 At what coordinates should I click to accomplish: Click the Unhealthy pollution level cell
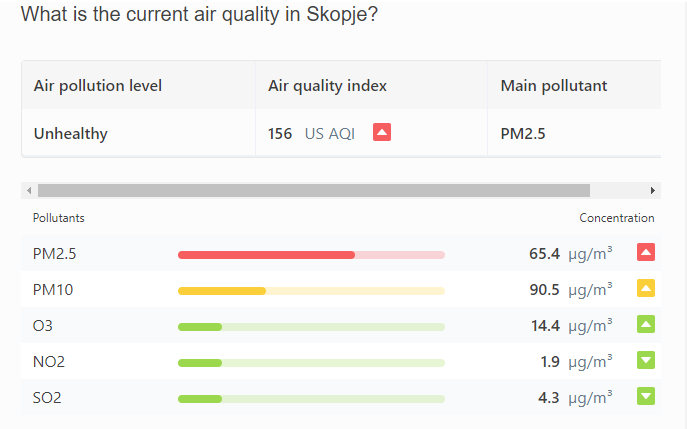pos(71,133)
